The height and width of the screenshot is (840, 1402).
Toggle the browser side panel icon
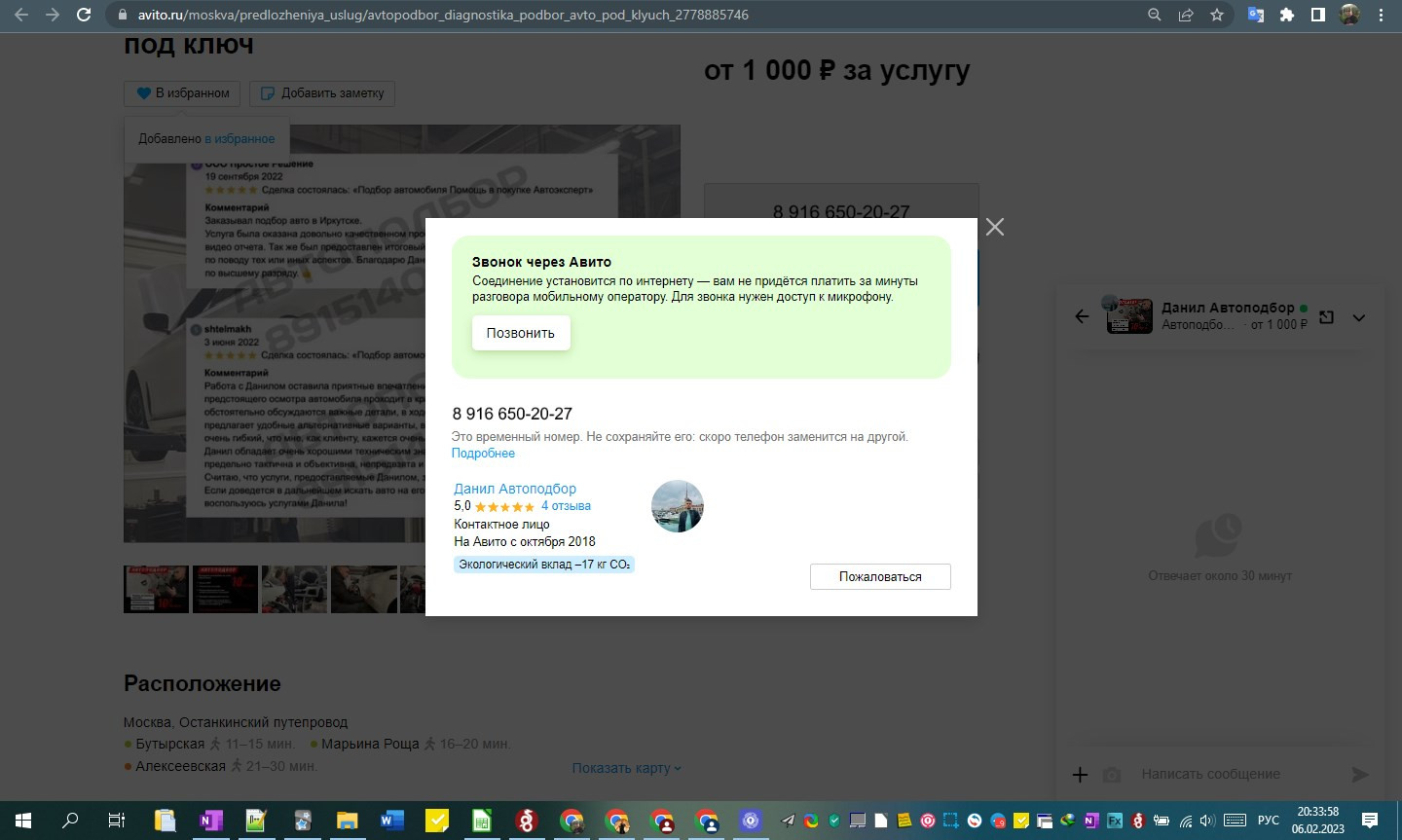1318,15
